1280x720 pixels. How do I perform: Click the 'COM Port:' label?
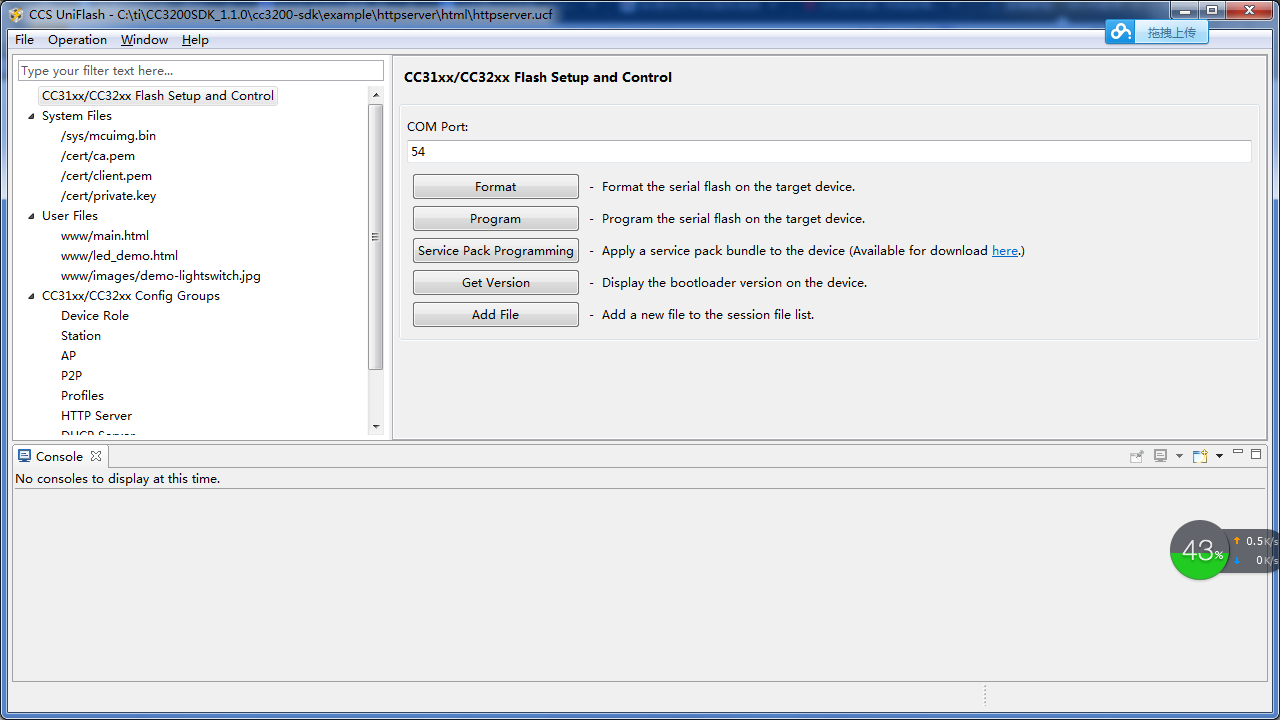point(438,127)
